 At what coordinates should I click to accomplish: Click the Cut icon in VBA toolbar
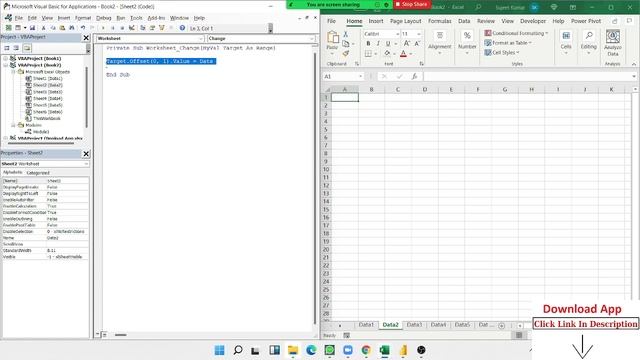(x=43, y=28)
